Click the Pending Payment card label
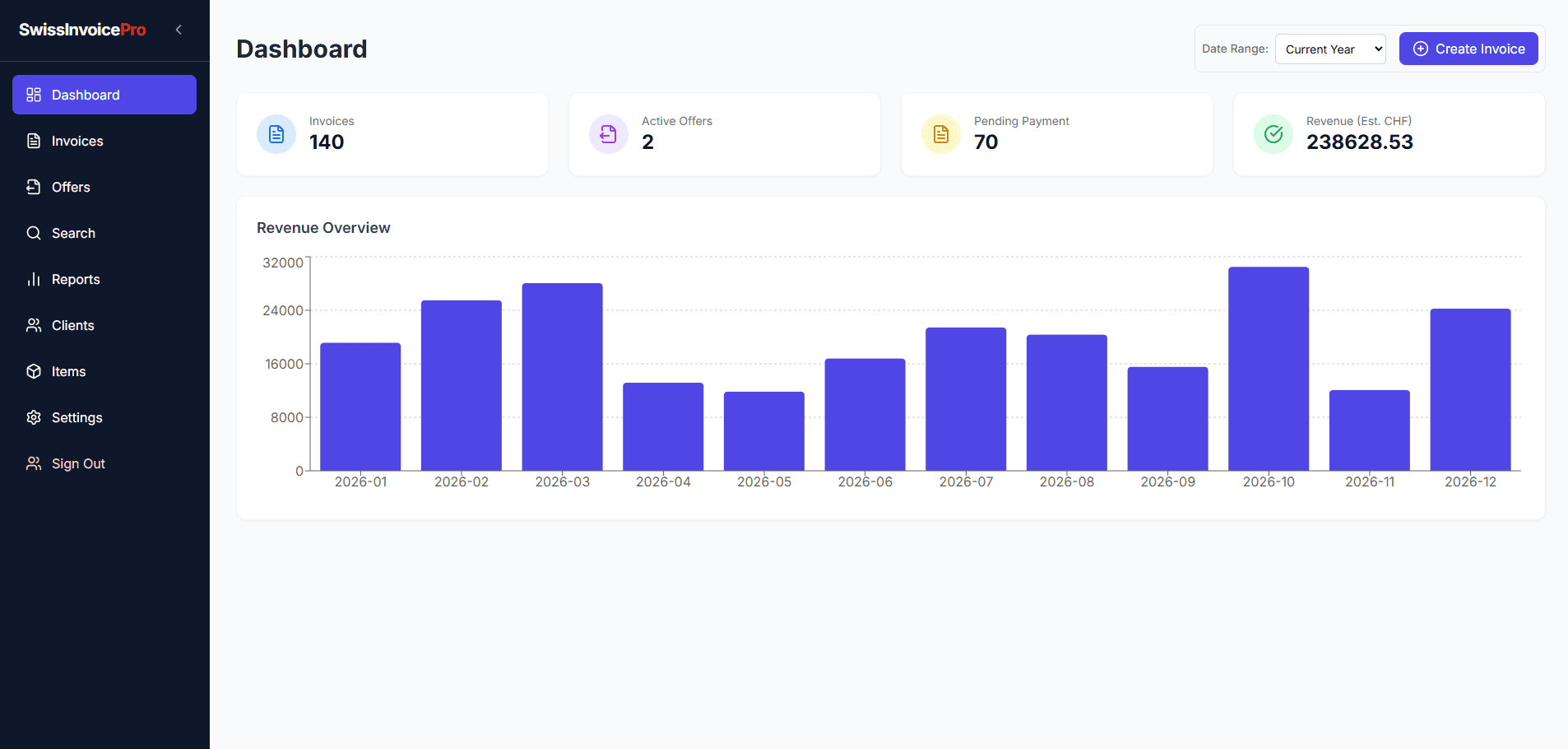1568x749 pixels. pyautogui.click(x=1022, y=121)
